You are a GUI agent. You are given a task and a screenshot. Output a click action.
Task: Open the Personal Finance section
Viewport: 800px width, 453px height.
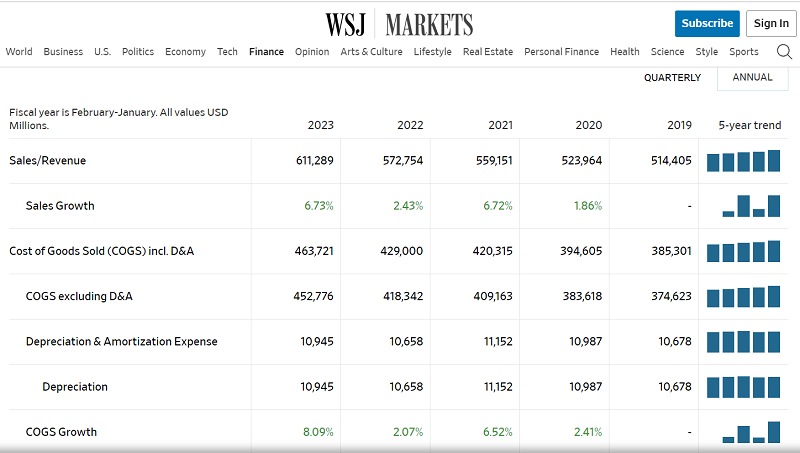(561, 52)
